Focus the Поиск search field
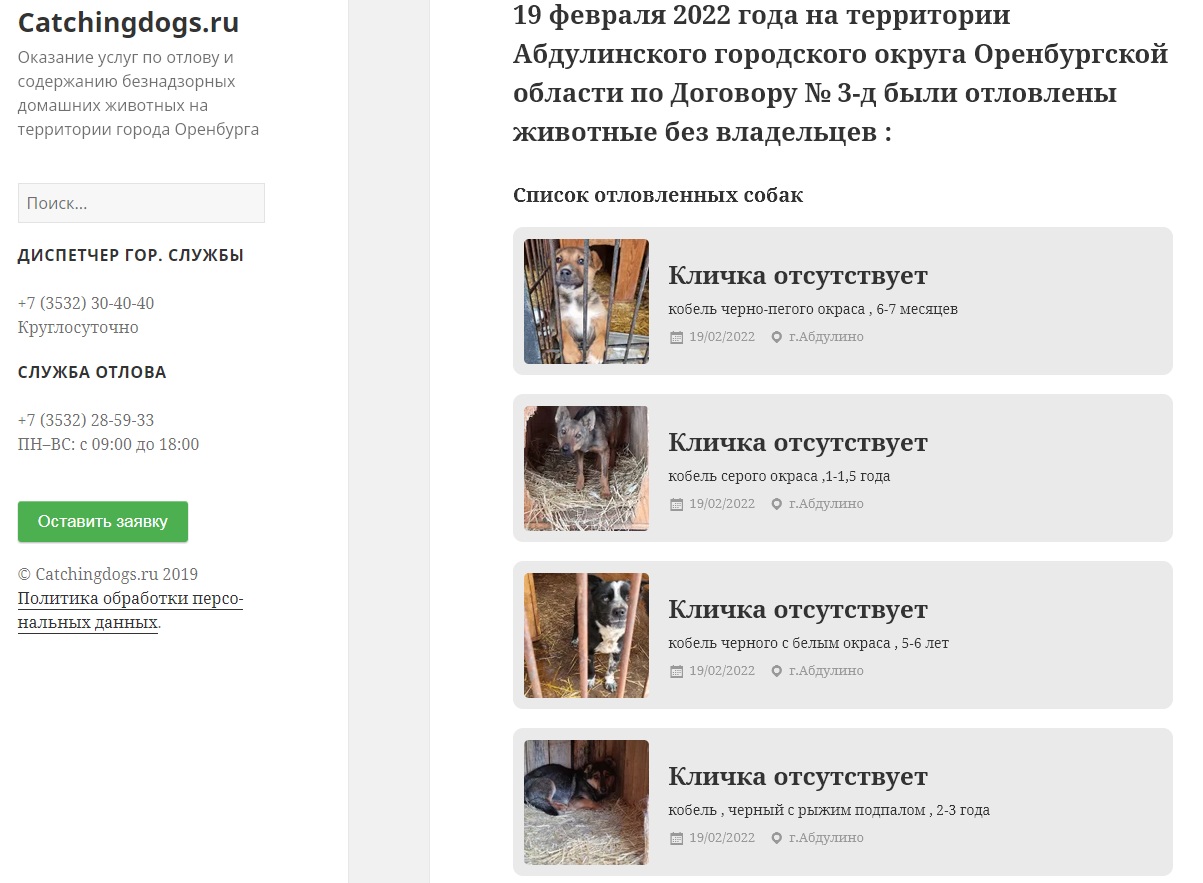Screen dimensions: 1203x883 tap(141, 203)
